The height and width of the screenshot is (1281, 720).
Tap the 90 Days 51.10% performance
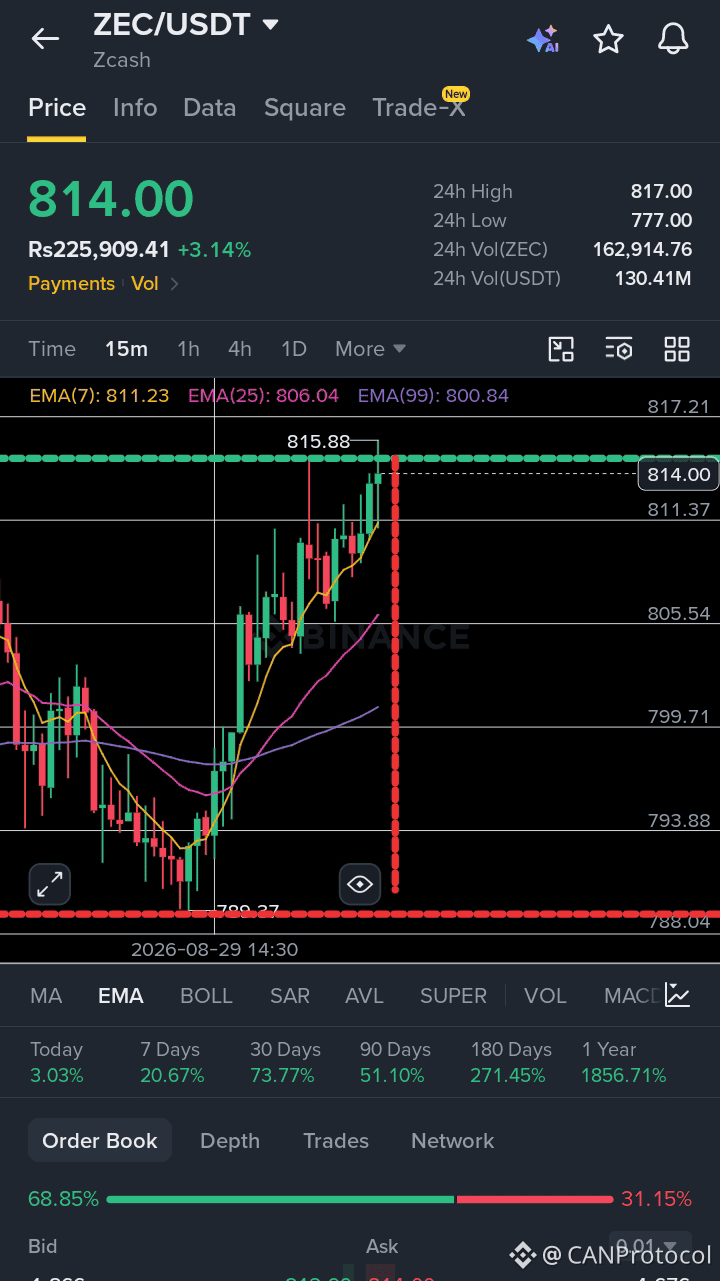[395, 1062]
